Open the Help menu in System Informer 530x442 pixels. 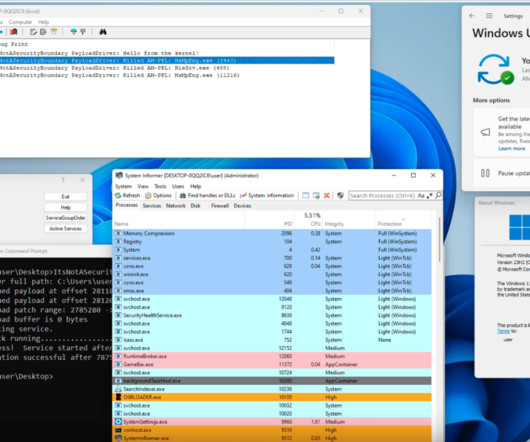pyautogui.click(x=195, y=186)
